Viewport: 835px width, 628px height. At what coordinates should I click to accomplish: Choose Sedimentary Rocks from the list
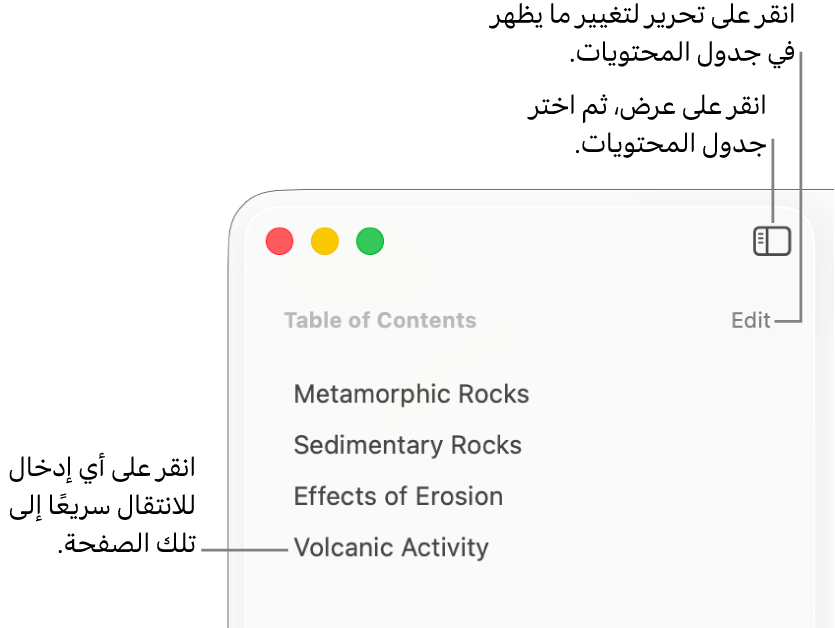pos(407,445)
